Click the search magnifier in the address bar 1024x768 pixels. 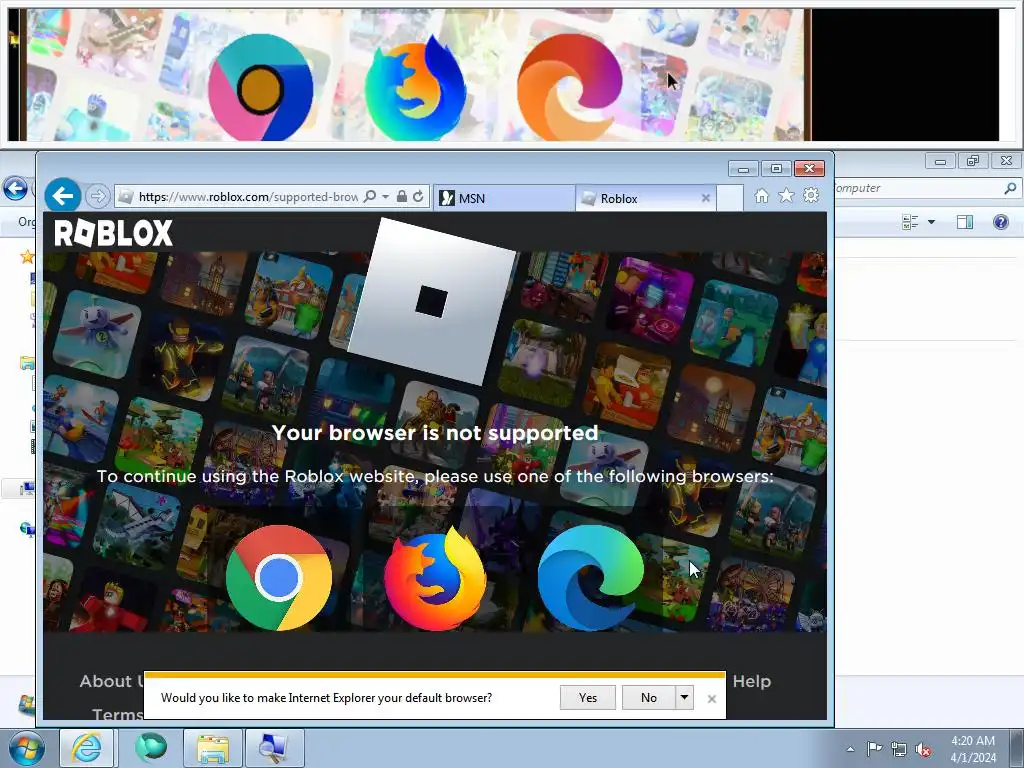pyautogui.click(x=370, y=197)
